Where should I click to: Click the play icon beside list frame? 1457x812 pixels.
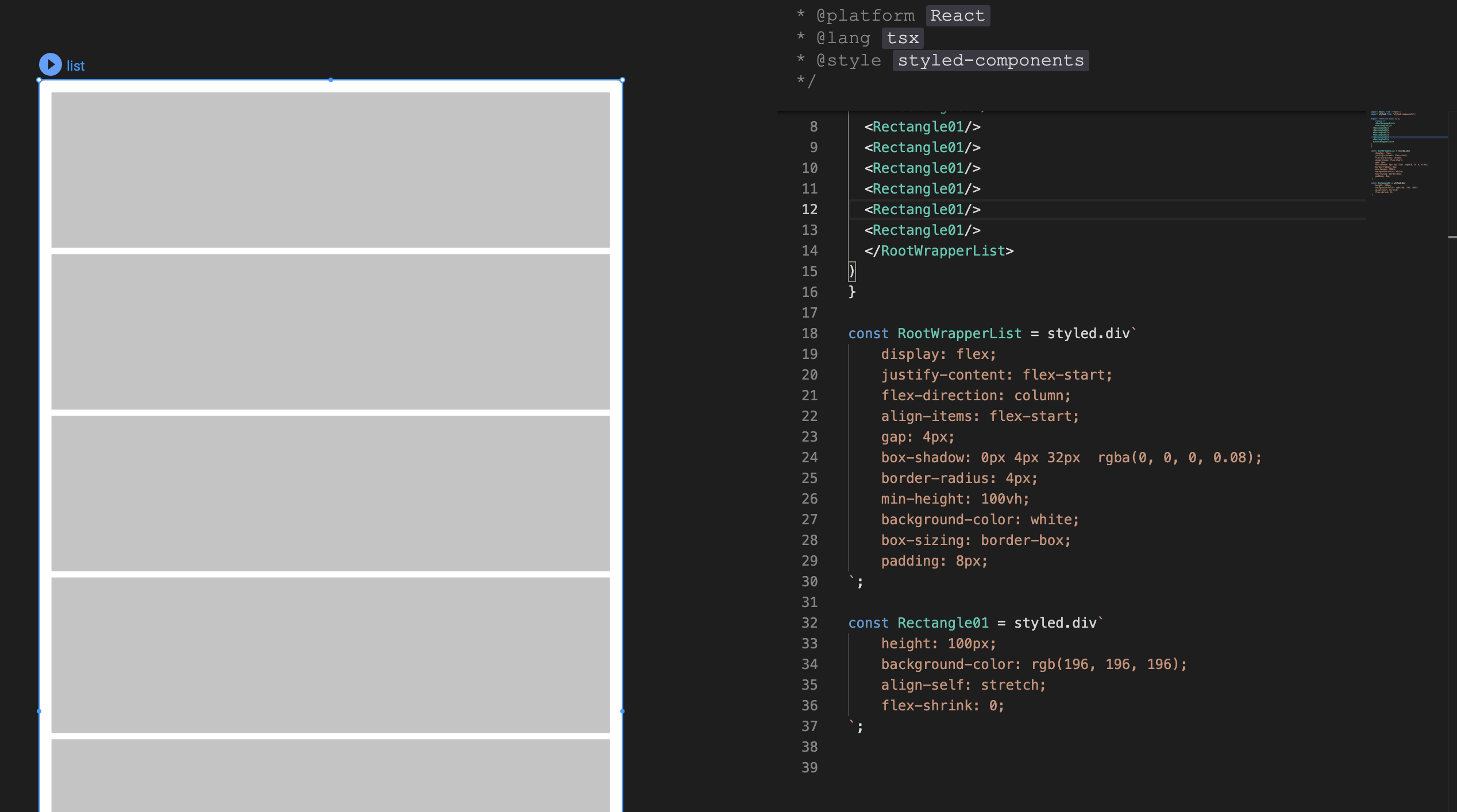tap(51, 65)
